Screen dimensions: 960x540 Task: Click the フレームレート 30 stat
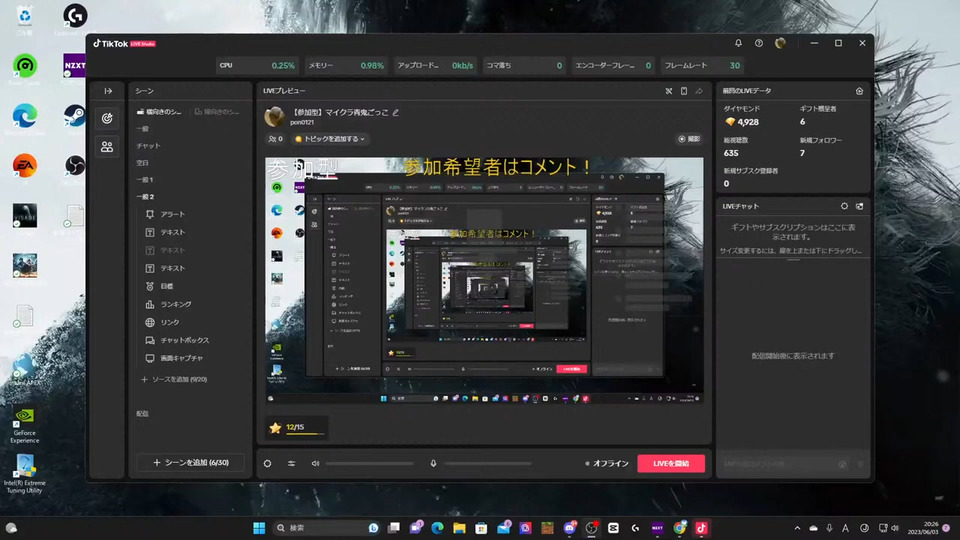click(x=702, y=66)
